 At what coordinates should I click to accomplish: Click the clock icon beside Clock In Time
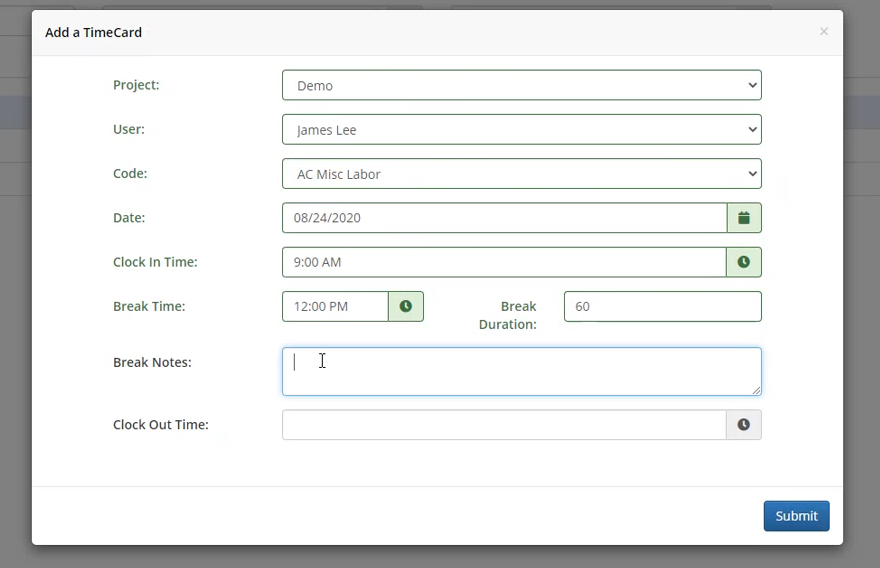(744, 262)
